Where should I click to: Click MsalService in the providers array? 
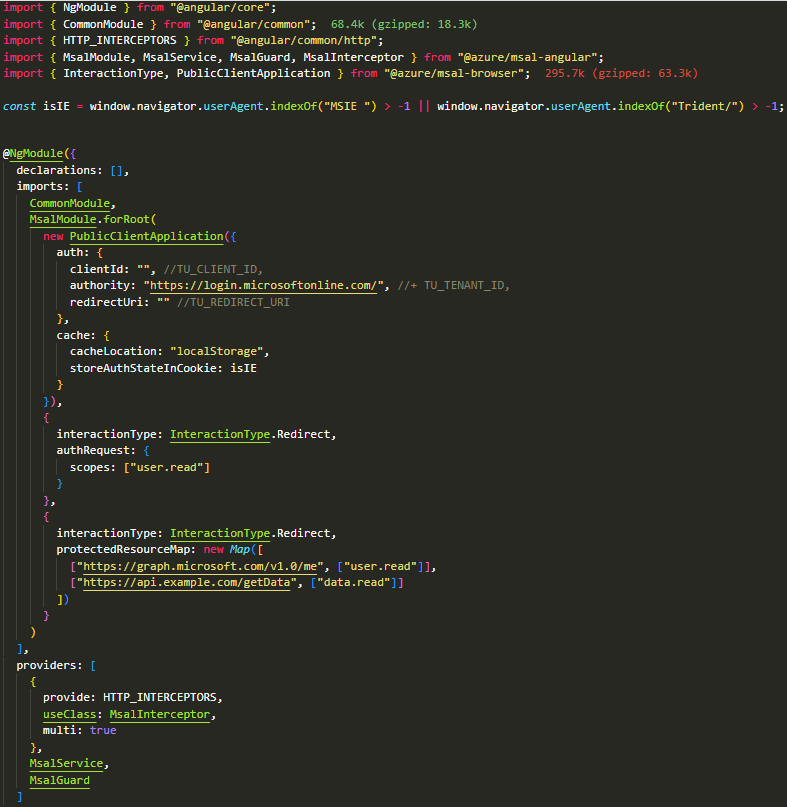tap(66, 764)
